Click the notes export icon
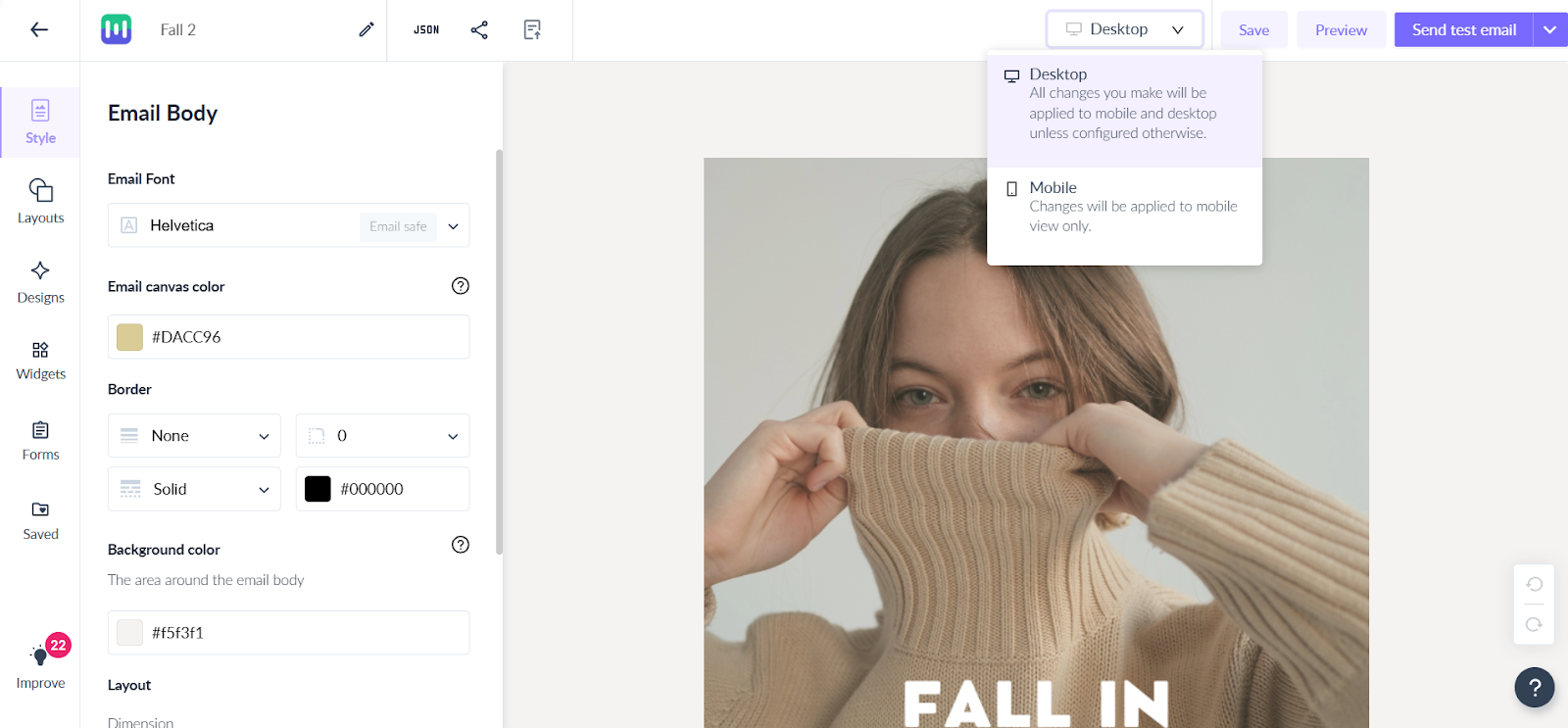1568x728 pixels. [532, 29]
